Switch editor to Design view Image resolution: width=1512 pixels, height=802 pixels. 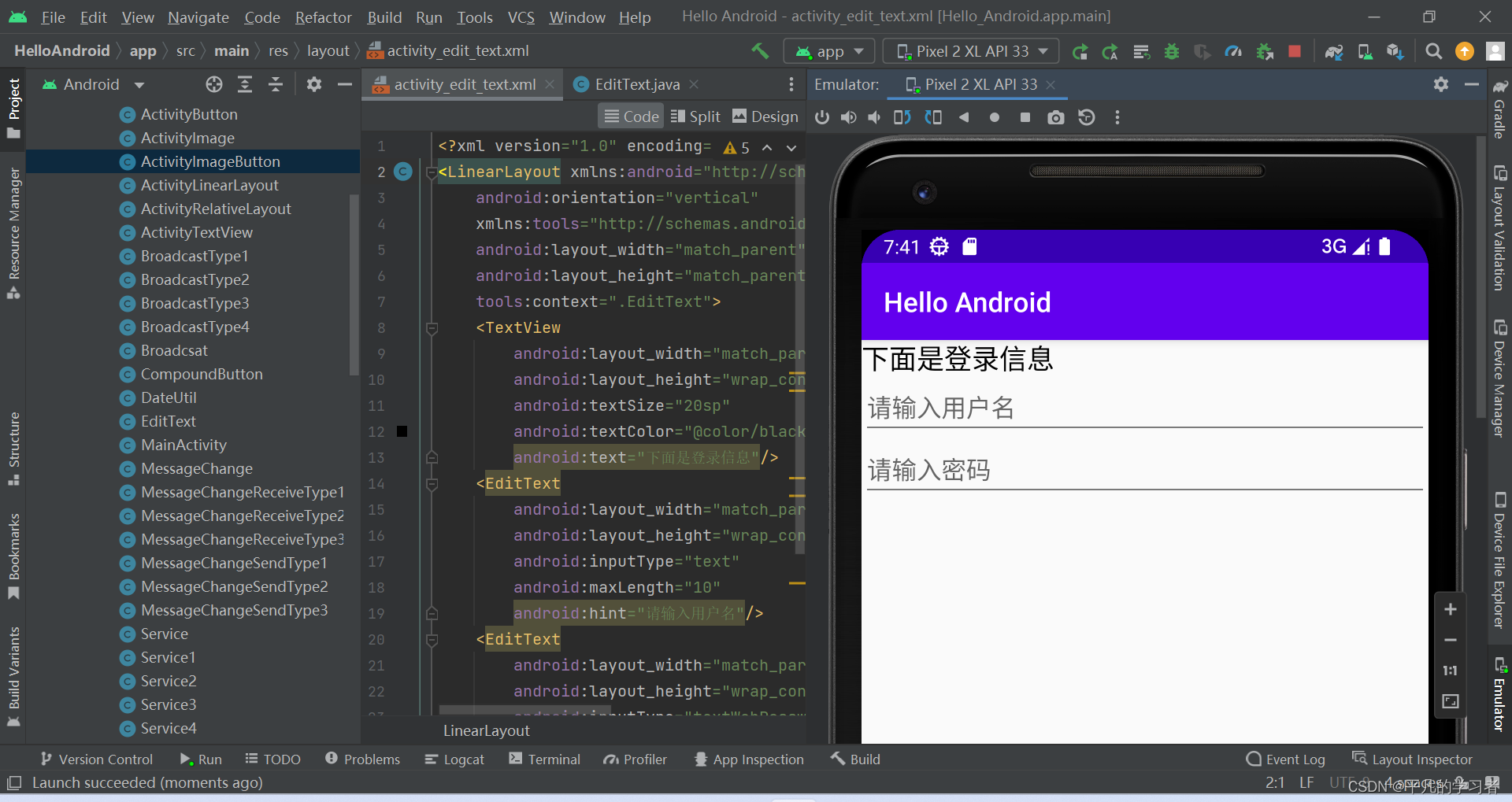point(765,116)
